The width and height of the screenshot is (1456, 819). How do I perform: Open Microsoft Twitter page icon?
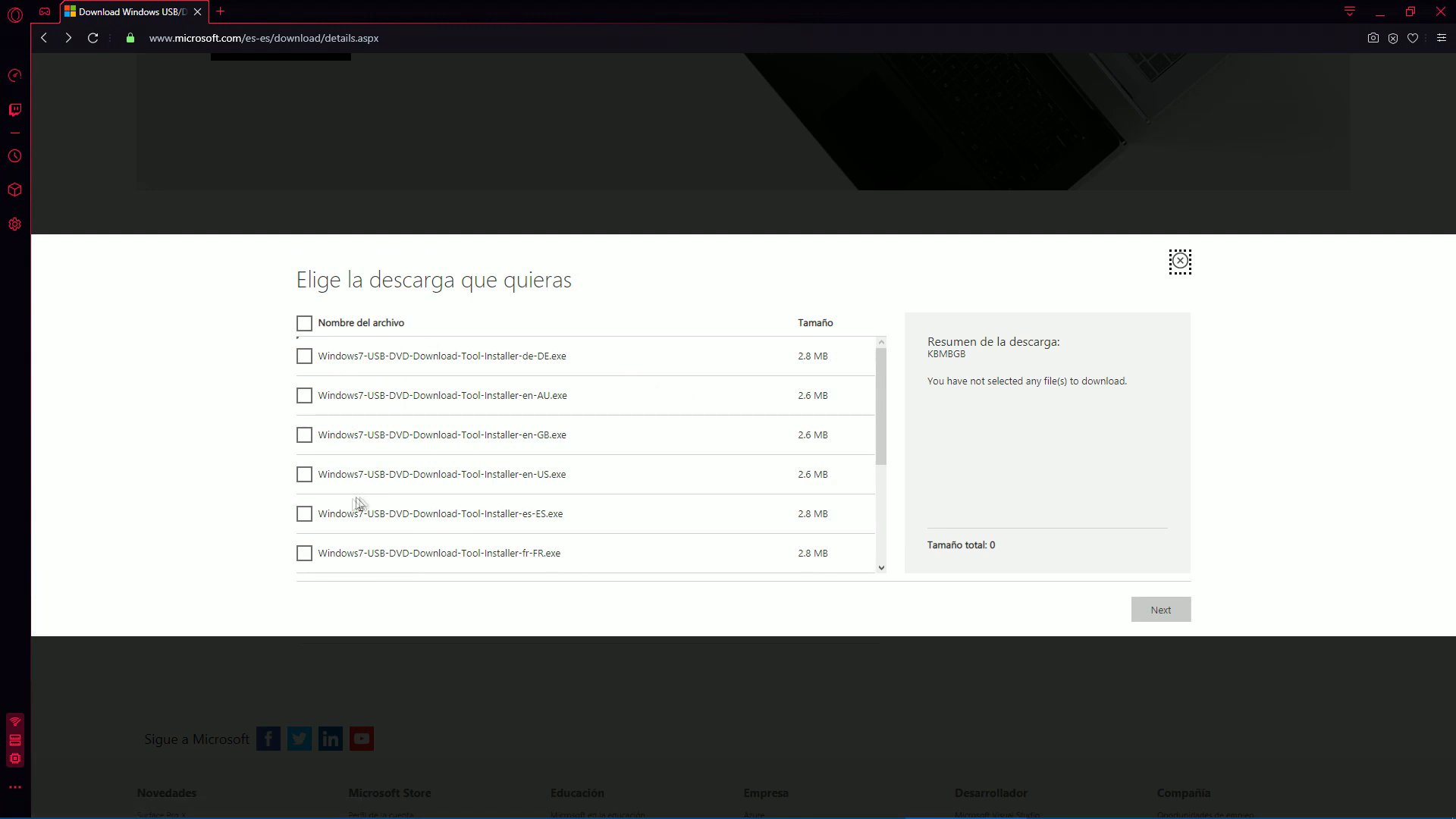coord(300,739)
